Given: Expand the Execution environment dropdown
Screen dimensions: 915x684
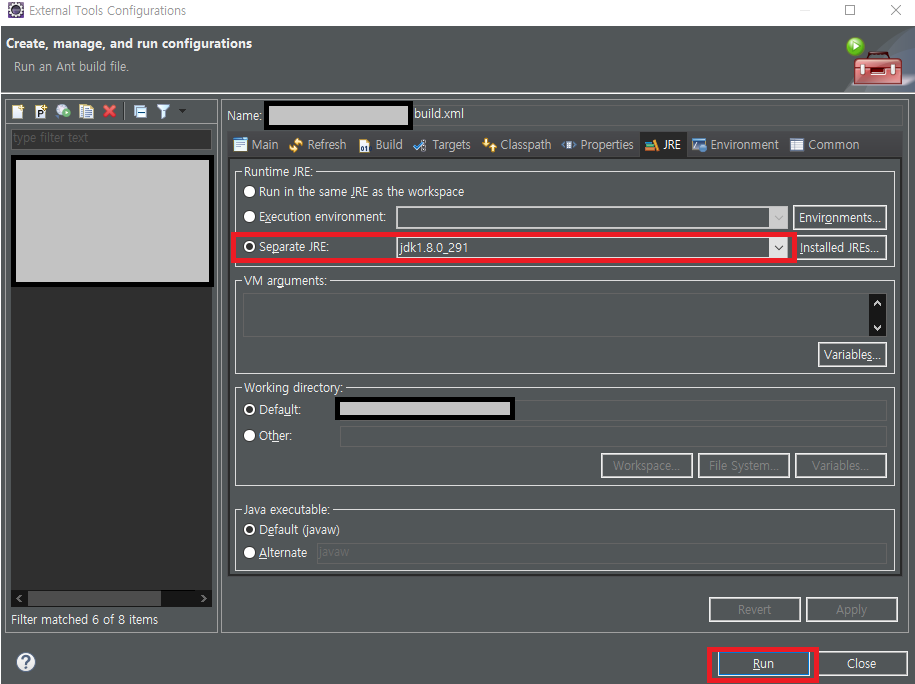Looking at the screenshot, I should (779, 217).
